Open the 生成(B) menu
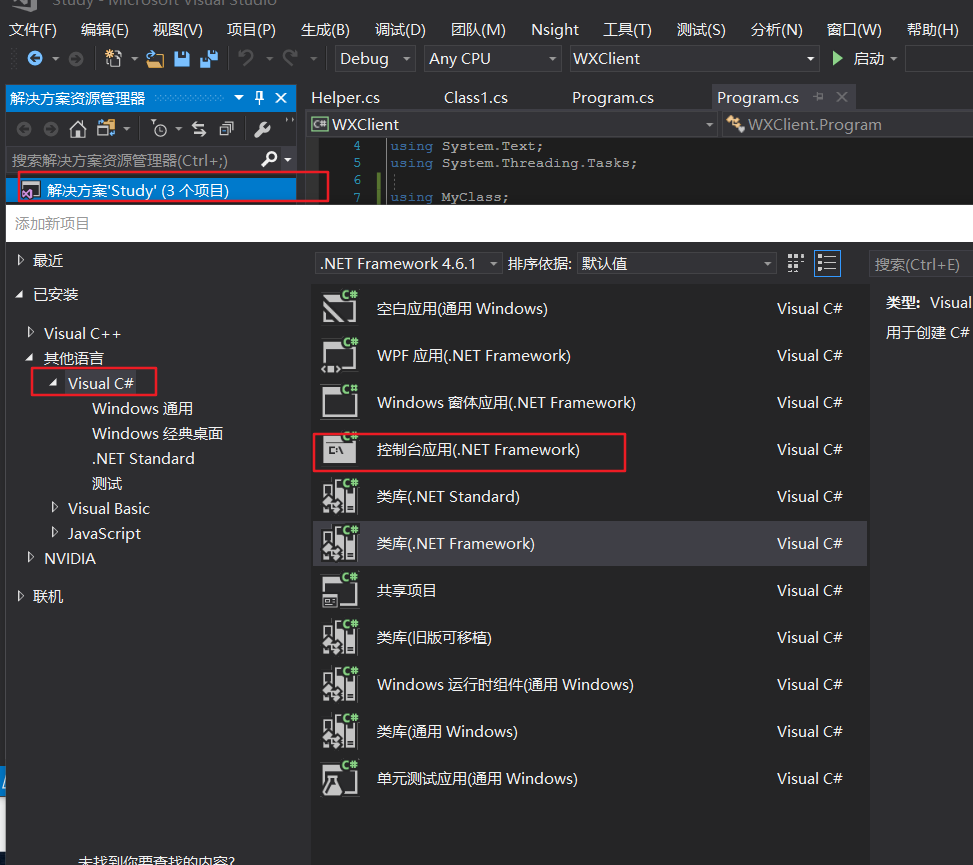 coord(325,30)
